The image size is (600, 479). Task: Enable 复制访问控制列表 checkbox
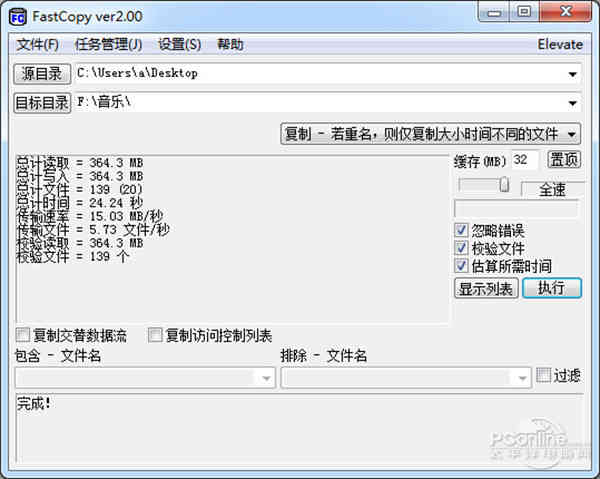(x=155, y=335)
